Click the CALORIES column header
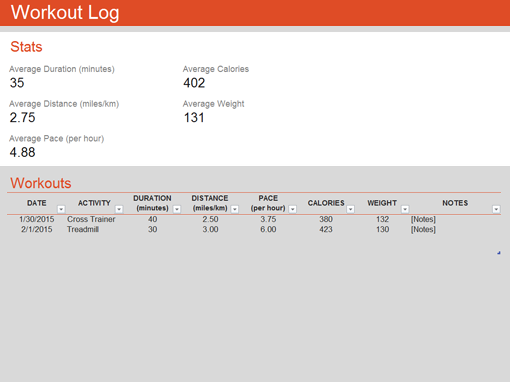 click(x=326, y=203)
